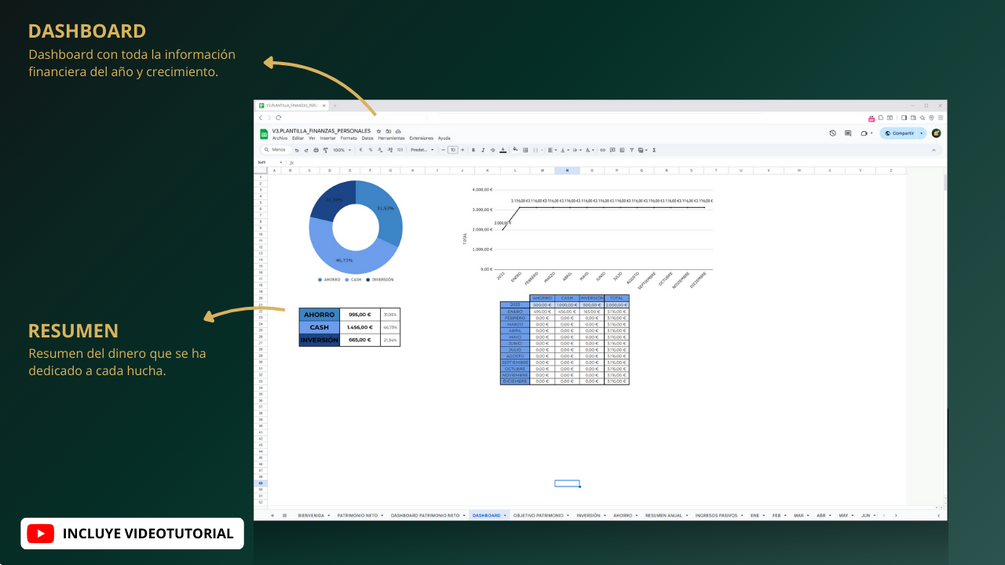Collapse the toolbar with the chevron
This screenshot has width=1005, height=565.
click(934, 150)
